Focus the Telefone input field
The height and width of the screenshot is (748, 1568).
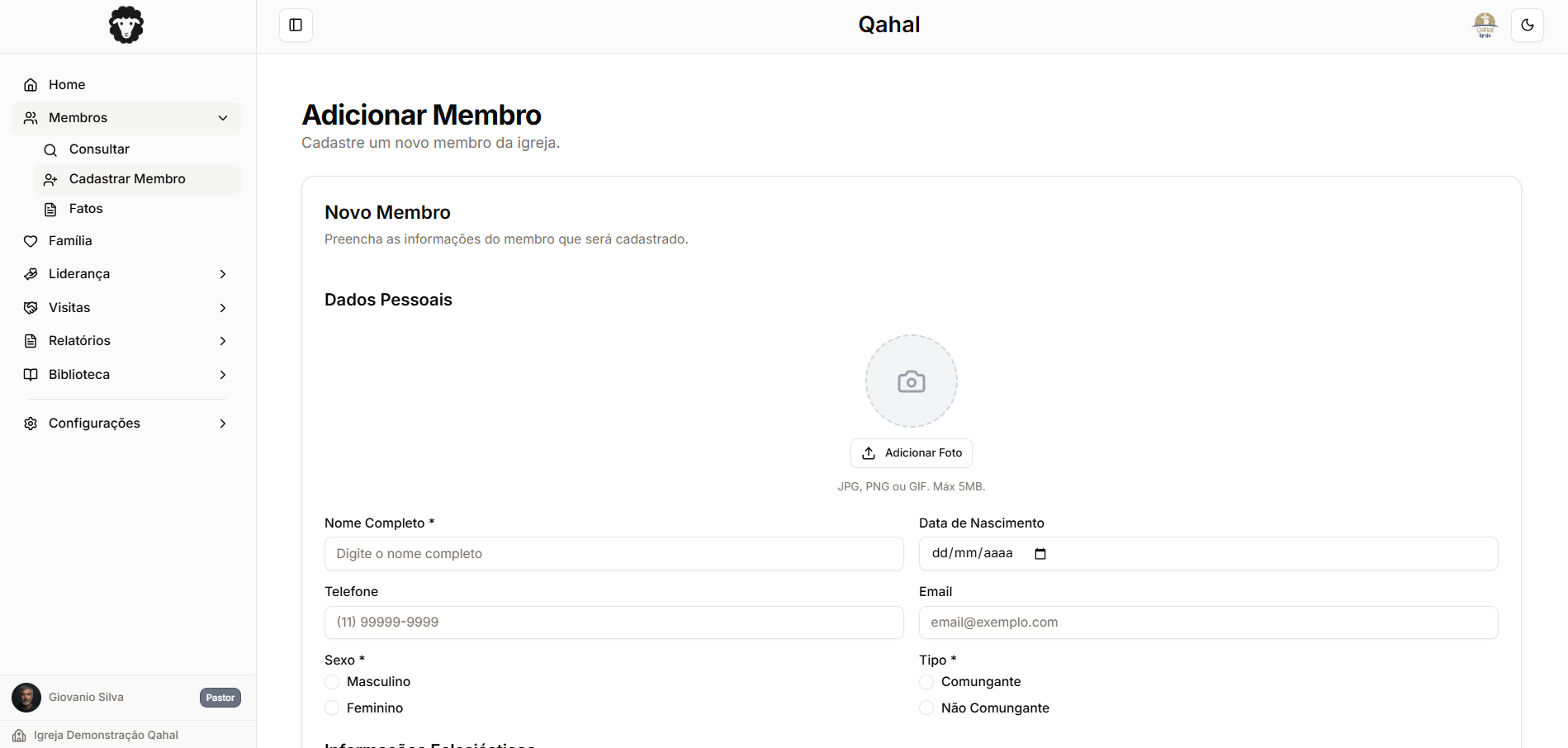click(x=613, y=623)
